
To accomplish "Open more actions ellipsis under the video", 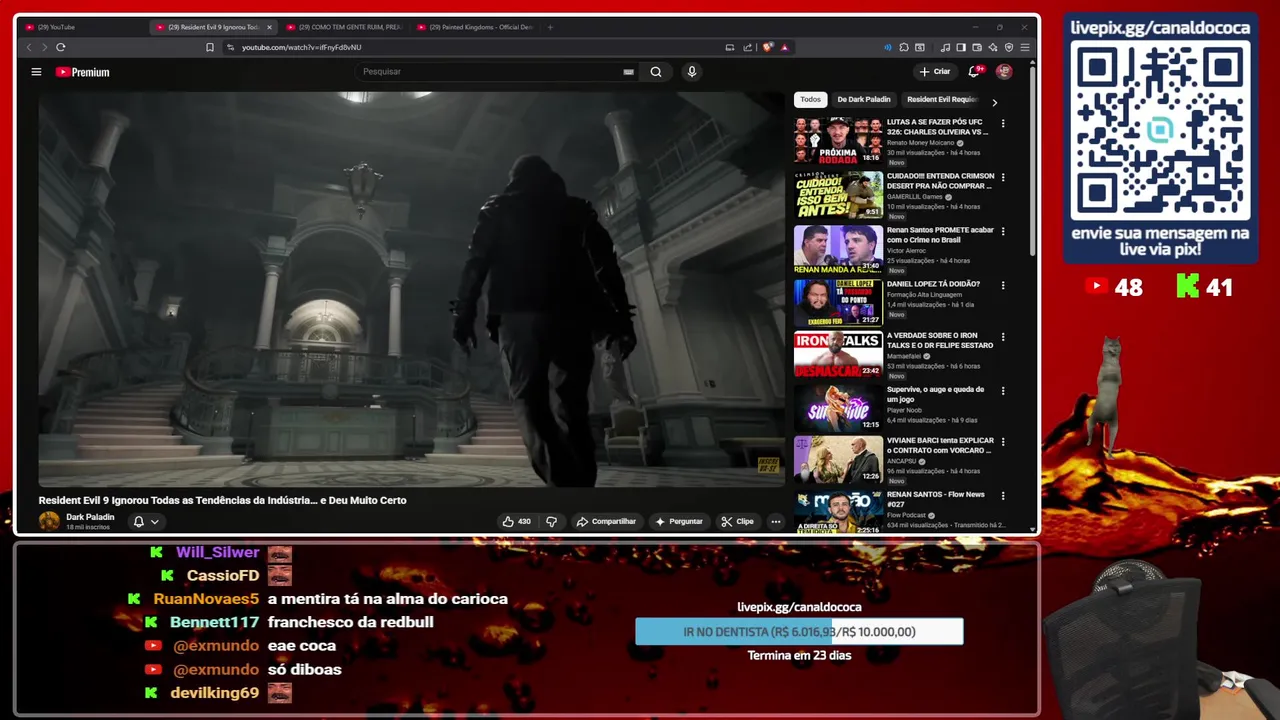I will [775, 521].
